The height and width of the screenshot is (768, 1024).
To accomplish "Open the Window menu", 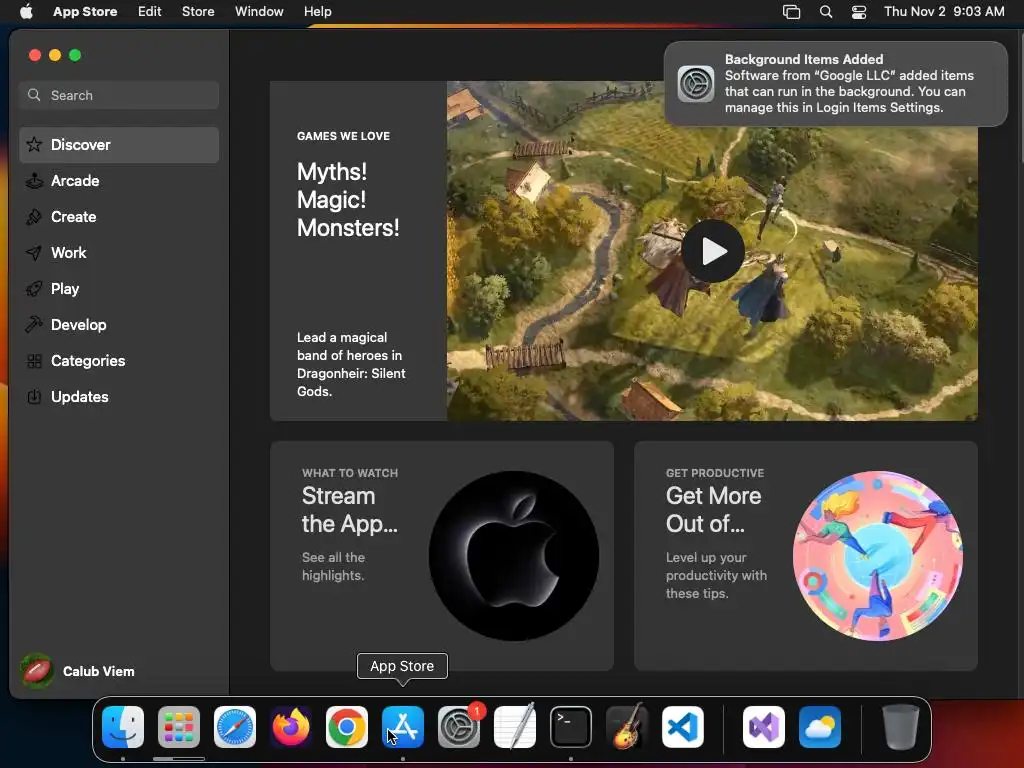I will click(x=259, y=12).
